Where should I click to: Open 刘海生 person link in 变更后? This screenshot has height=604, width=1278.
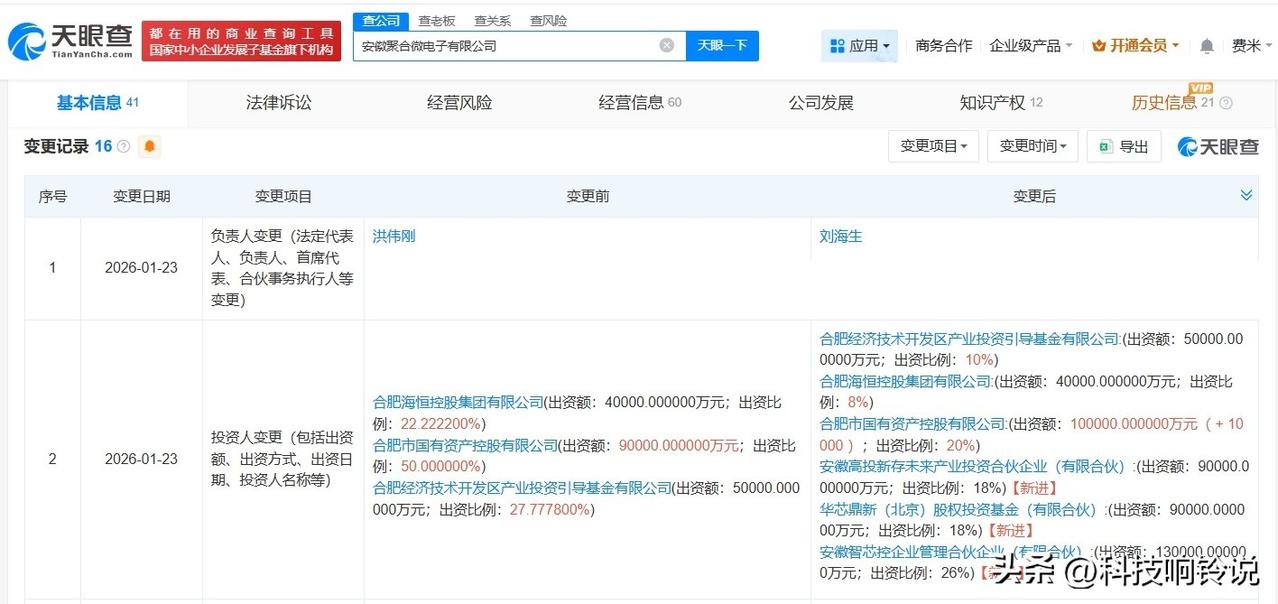[841, 237]
